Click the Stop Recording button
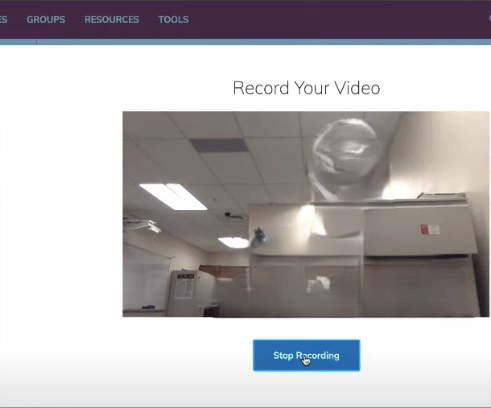Image resolution: width=491 pixels, height=408 pixels. (306, 355)
